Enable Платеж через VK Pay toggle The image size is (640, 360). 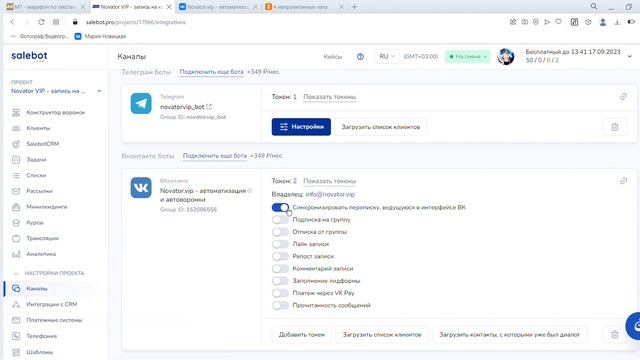(280, 293)
